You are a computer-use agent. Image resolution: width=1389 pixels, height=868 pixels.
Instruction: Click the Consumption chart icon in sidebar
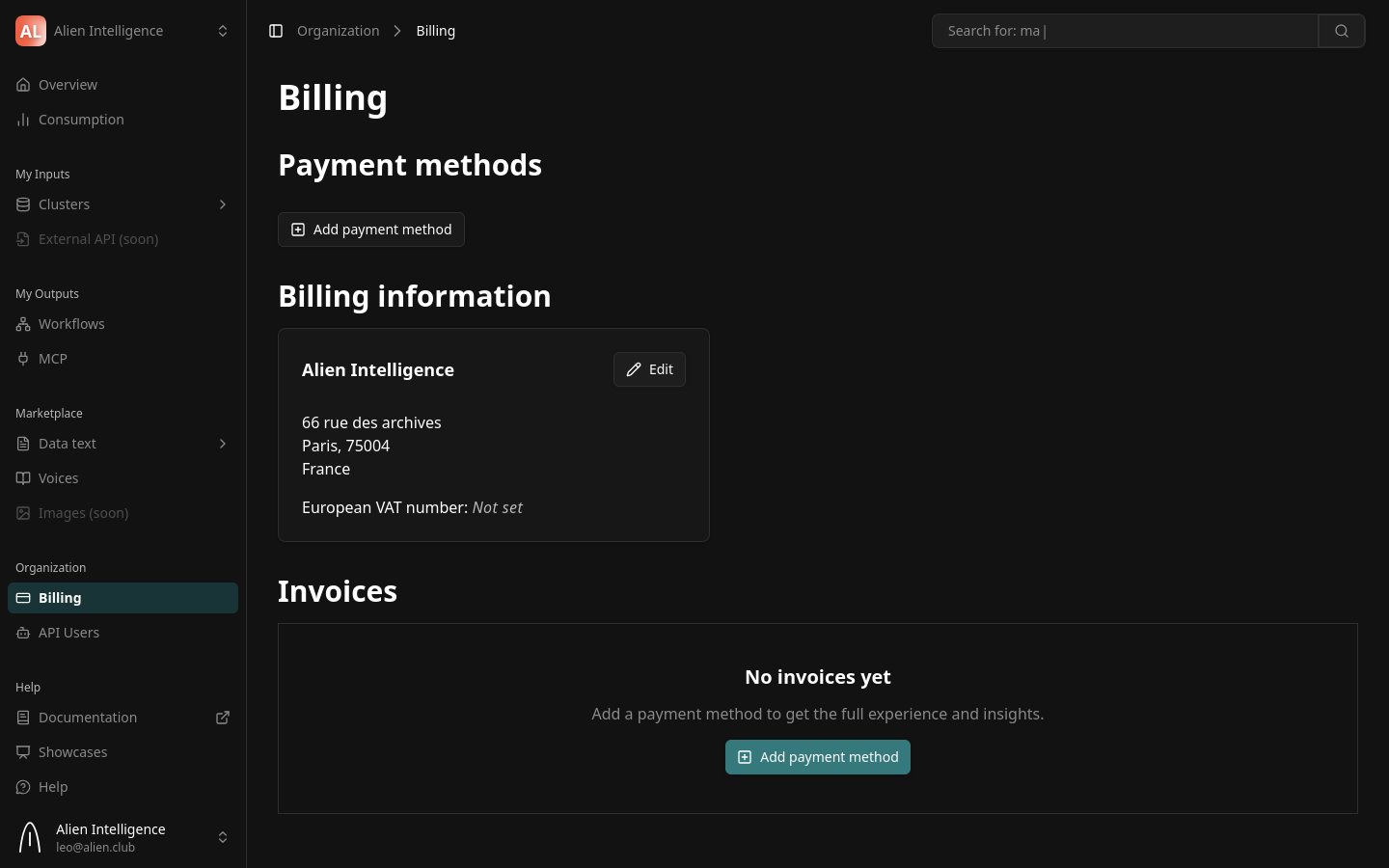point(23,120)
